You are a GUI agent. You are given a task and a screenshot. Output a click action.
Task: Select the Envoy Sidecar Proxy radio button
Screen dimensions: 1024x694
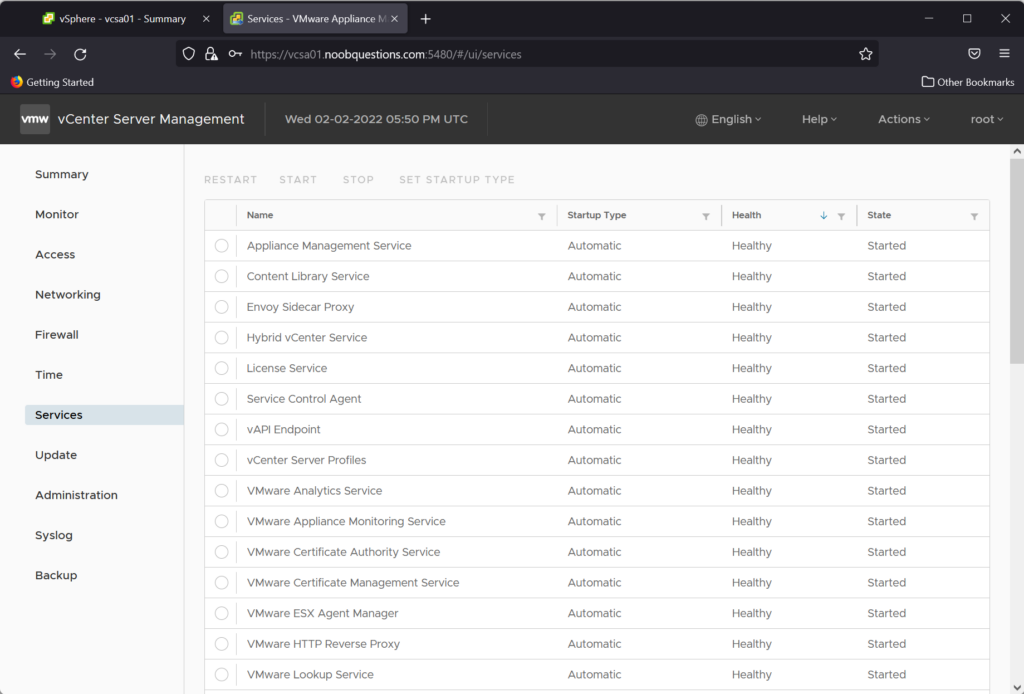coord(221,307)
